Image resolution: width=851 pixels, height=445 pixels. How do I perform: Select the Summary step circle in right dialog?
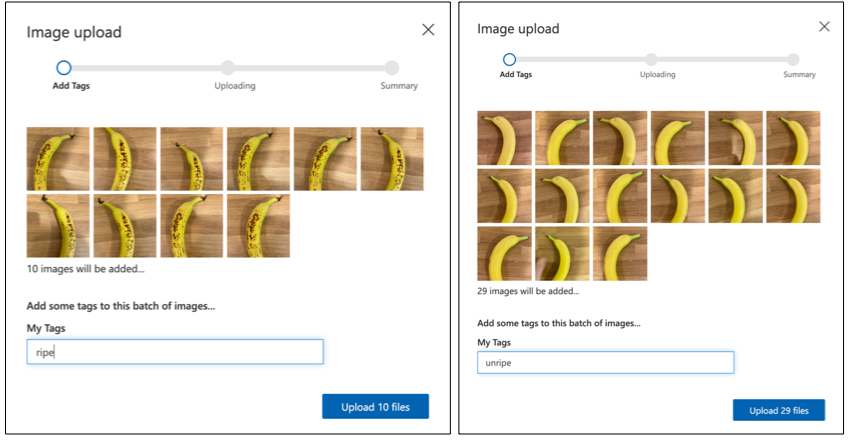[x=793, y=59]
